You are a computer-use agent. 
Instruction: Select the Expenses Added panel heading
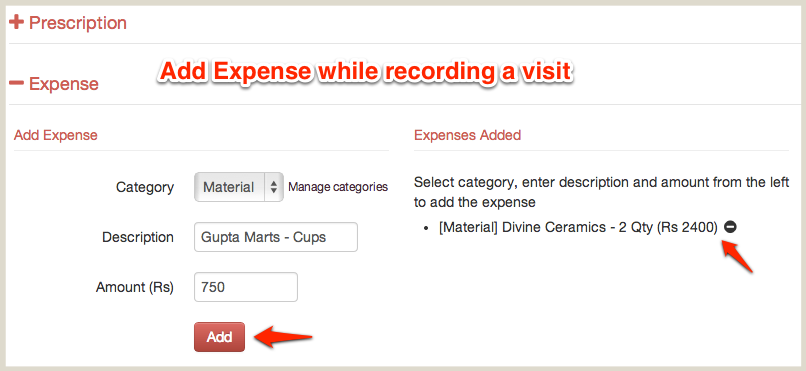467,135
